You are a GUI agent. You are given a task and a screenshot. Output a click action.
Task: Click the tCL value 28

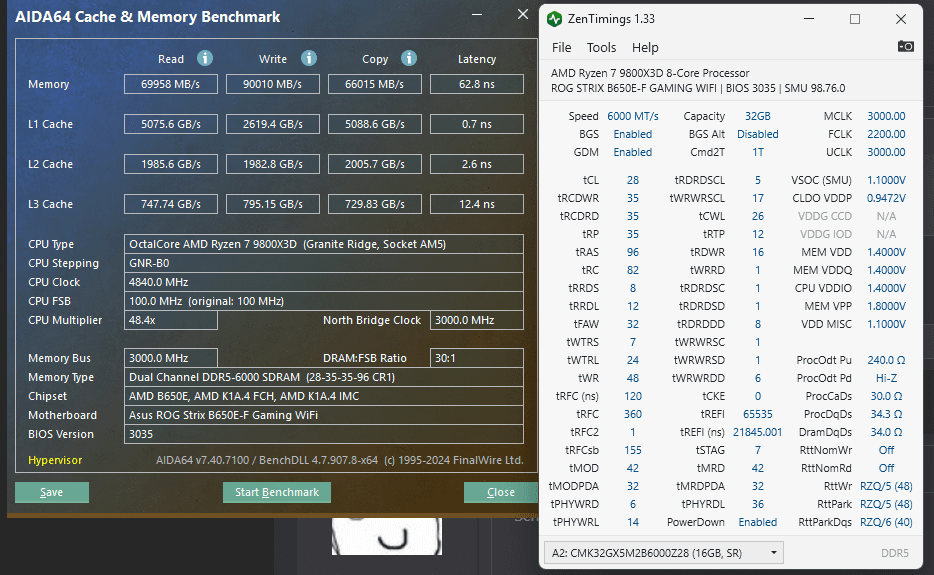pos(633,180)
